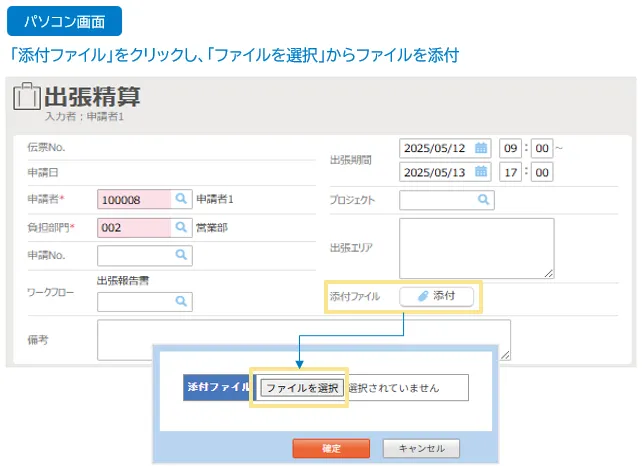The width and height of the screenshot is (642, 466).
Task: Click the 出張精算 briefcase icon
Action: [26, 98]
